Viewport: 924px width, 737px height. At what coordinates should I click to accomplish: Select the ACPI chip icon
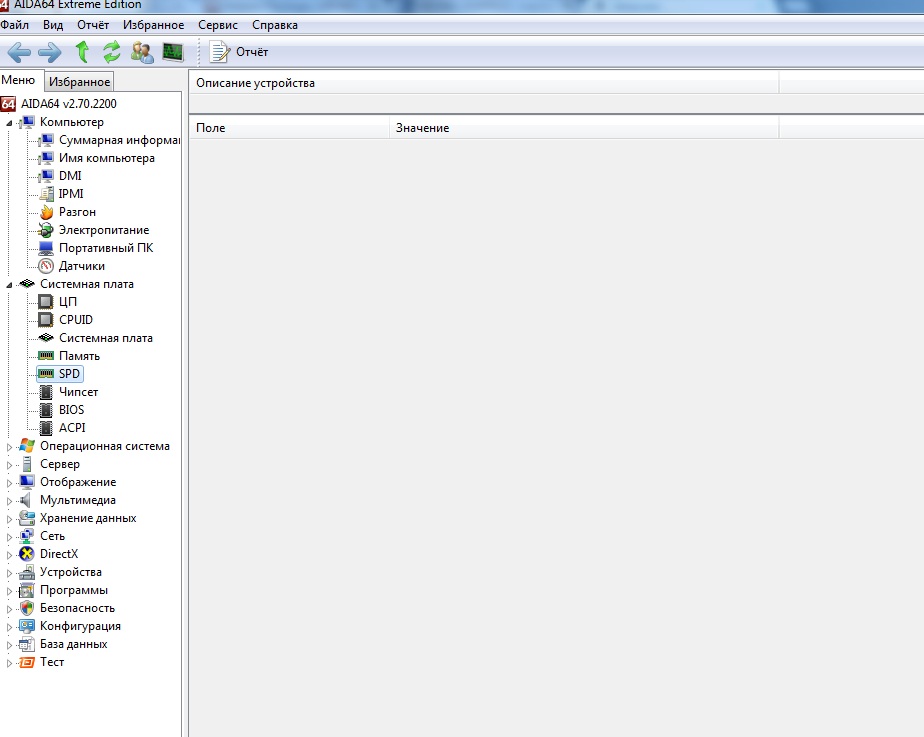click(x=46, y=428)
